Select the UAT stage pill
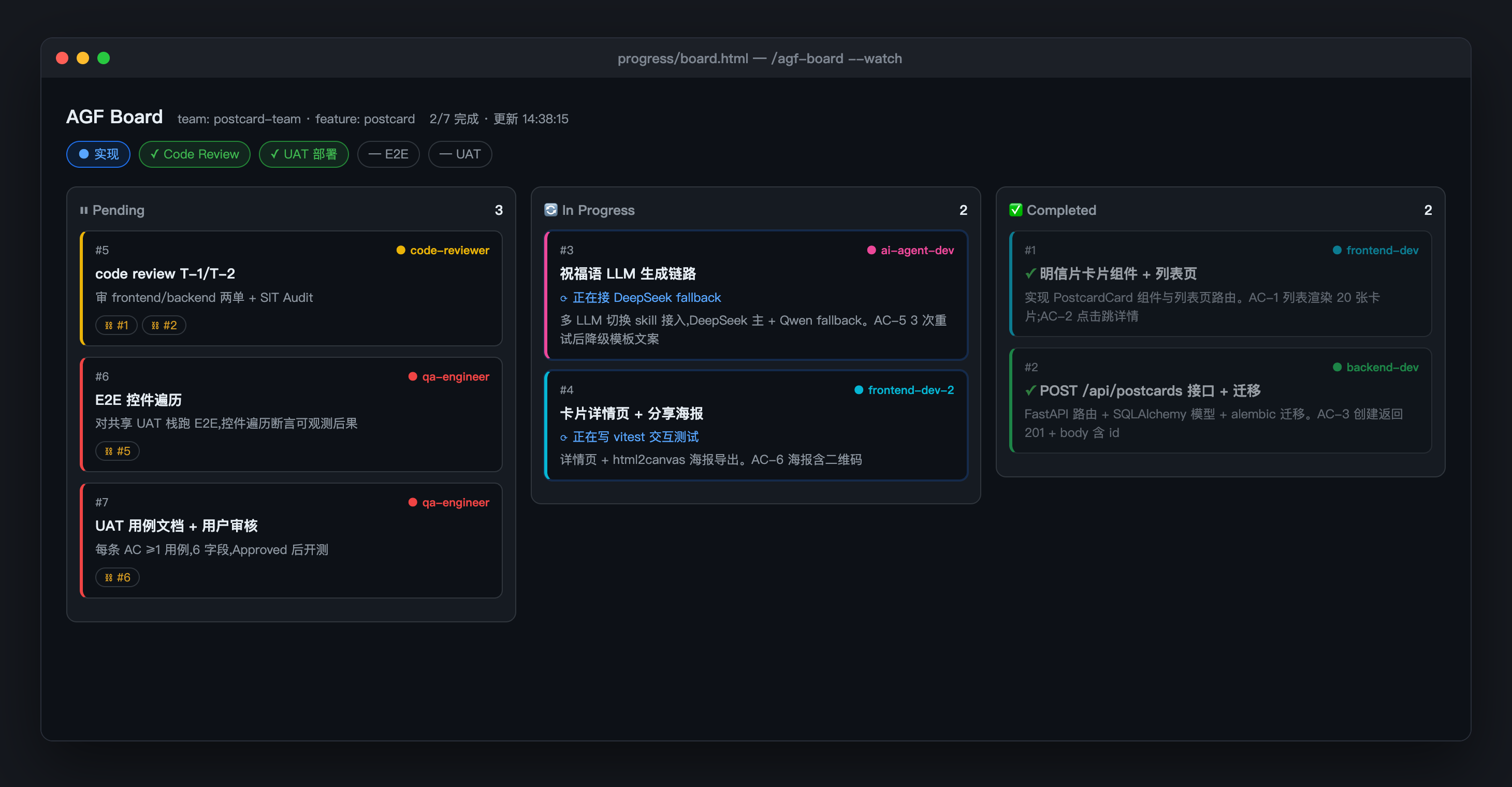This screenshot has width=1512, height=787. pos(460,154)
